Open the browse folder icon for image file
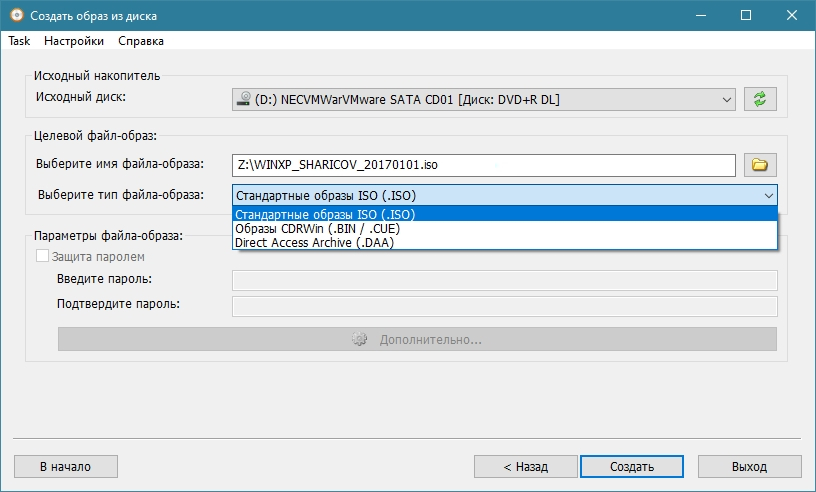This screenshot has width=816, height=492. tap(760, 164)
